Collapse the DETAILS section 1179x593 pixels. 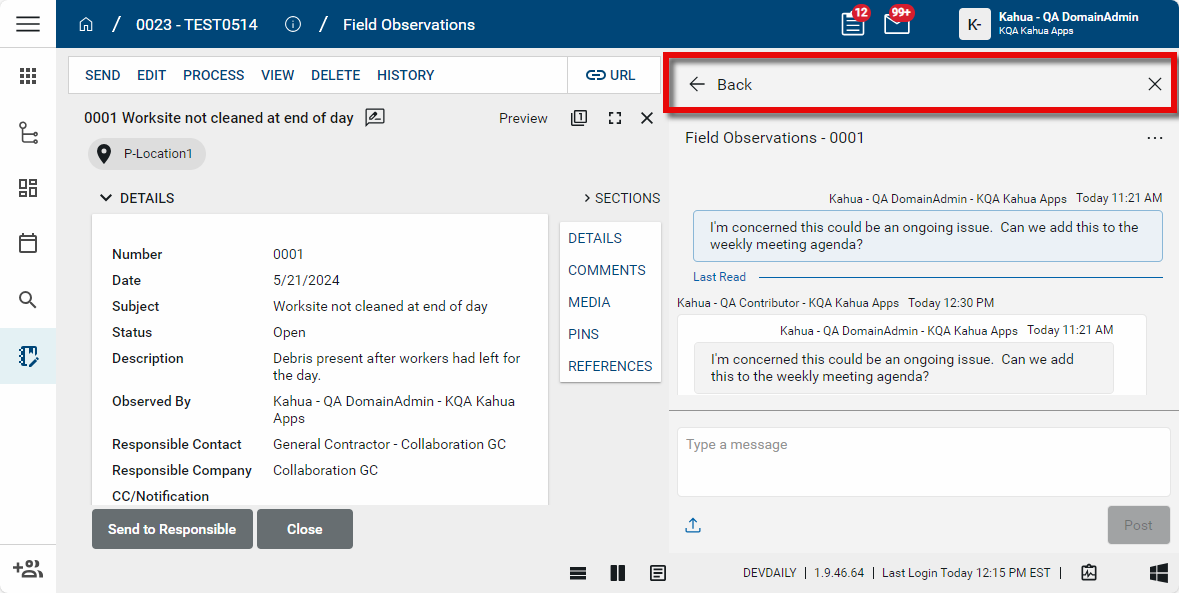click(106, 198)
